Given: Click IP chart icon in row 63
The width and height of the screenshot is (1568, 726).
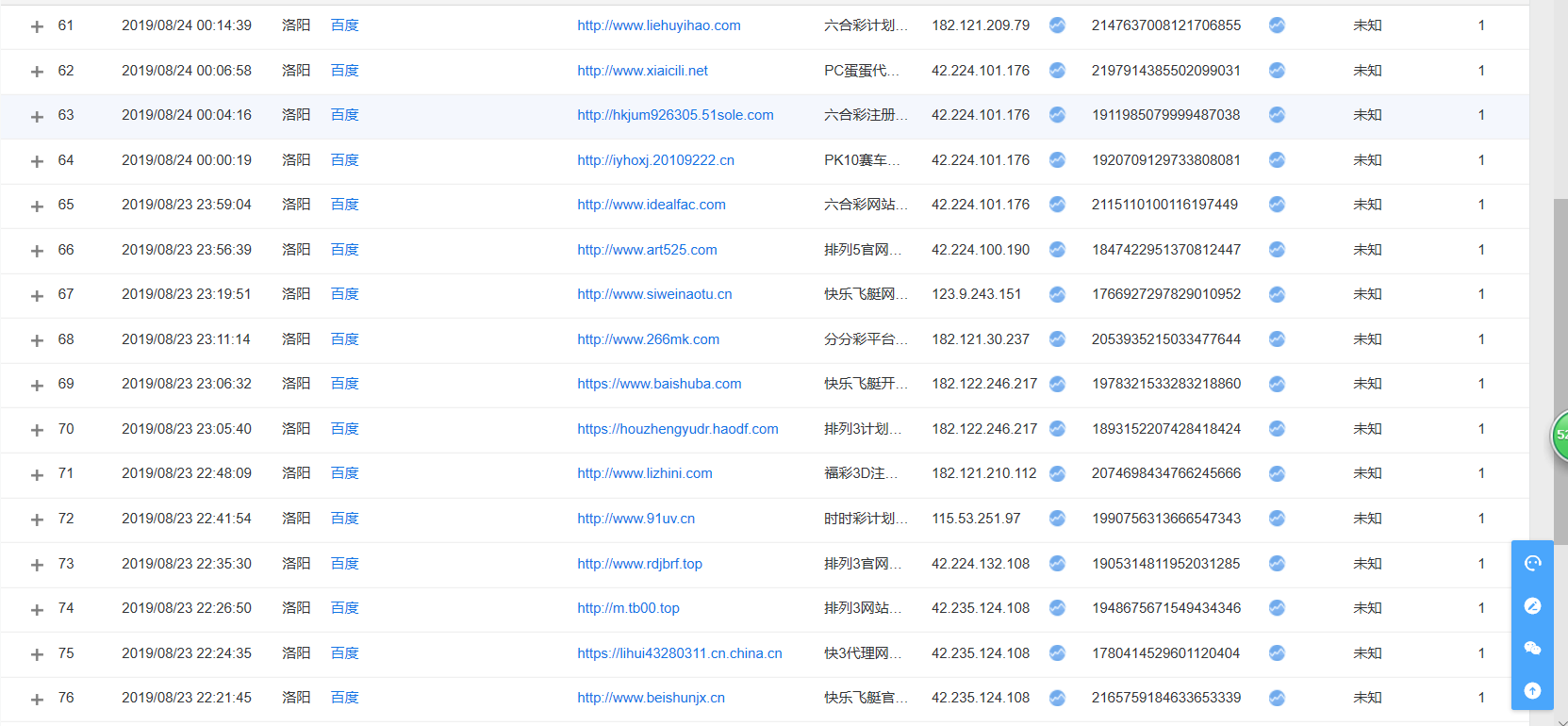Looking at the screenshot, I should [1057, 115].
